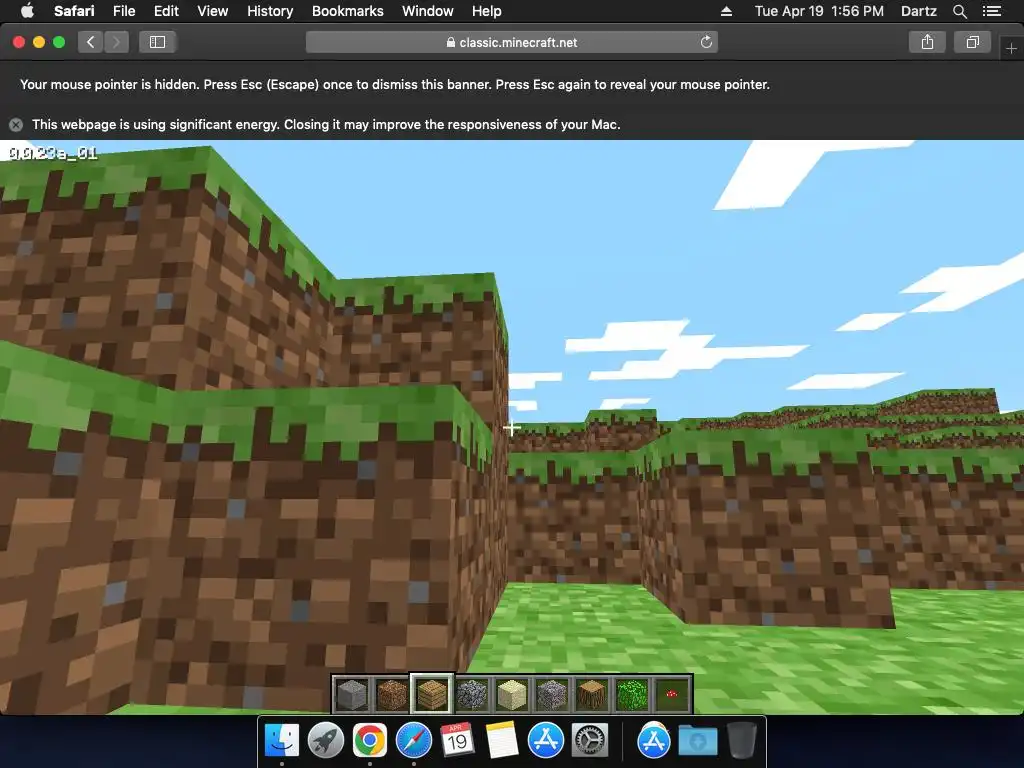
Task: Open the first App Store Dock icon
Action: pyautogui.click(x=546, y=741)
